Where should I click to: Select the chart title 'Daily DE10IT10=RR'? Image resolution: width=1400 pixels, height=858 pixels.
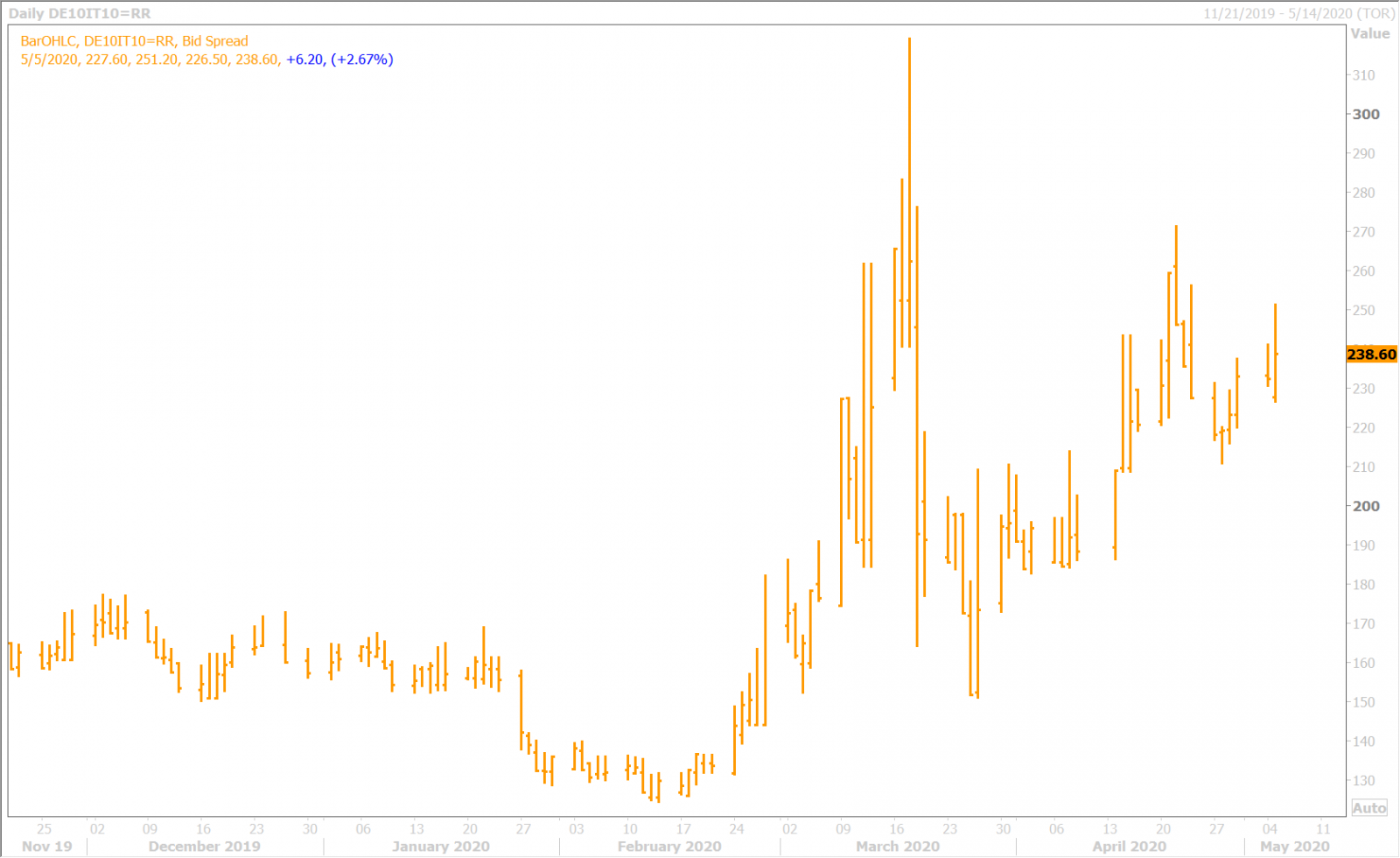click(80, 14)
